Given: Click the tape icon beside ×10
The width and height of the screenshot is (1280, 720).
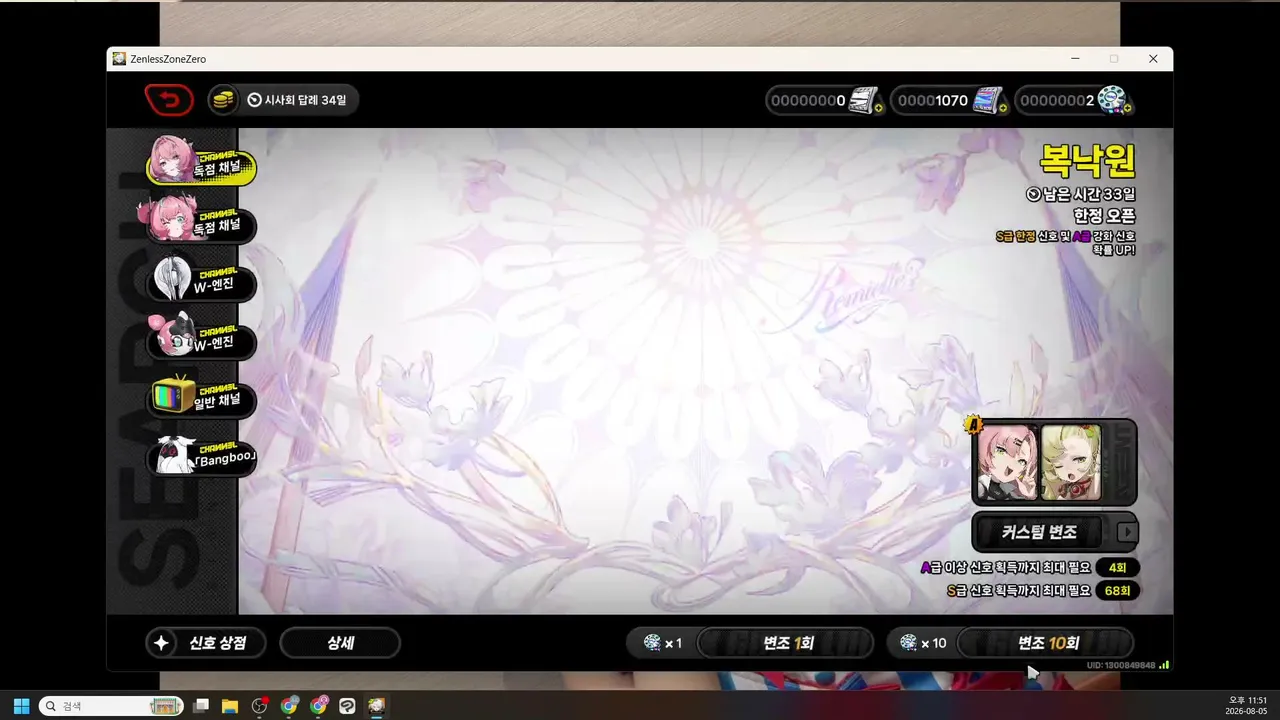Looking at the screenshot, I should point(908,643).
